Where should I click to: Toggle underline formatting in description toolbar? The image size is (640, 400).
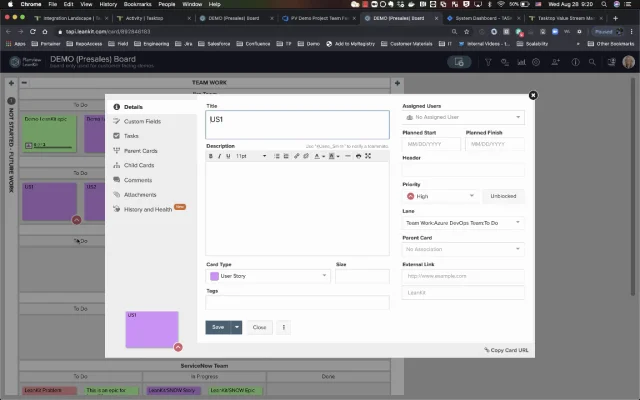click(228, 156)
